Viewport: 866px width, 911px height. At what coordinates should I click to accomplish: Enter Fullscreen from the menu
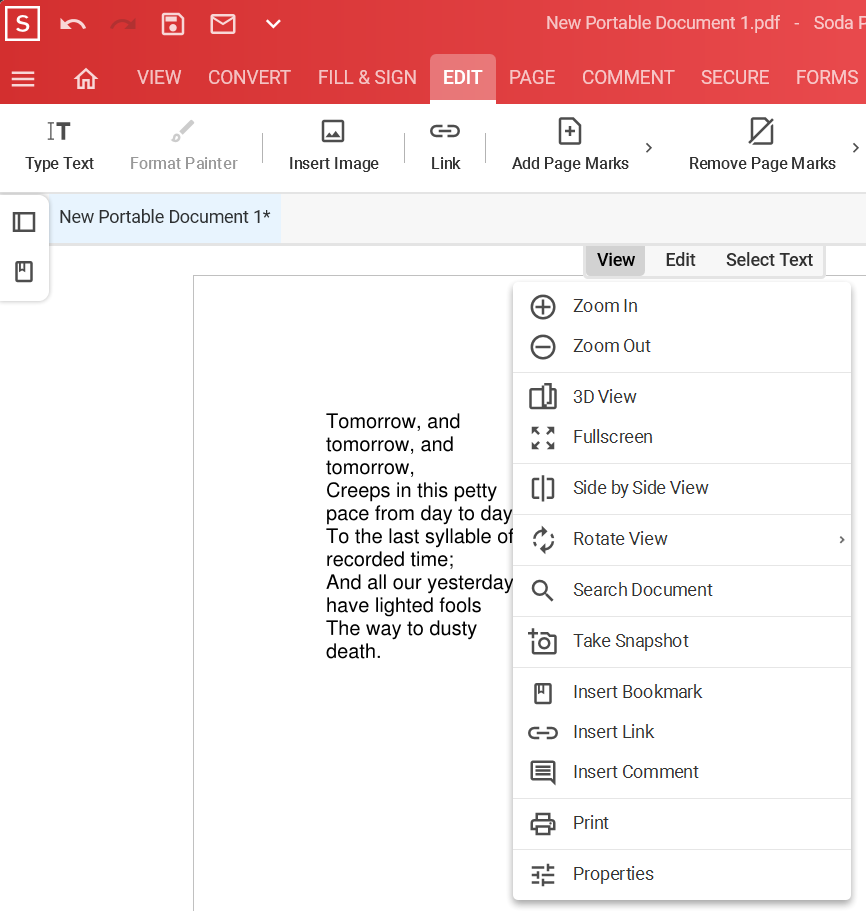(x=682, y=437)
